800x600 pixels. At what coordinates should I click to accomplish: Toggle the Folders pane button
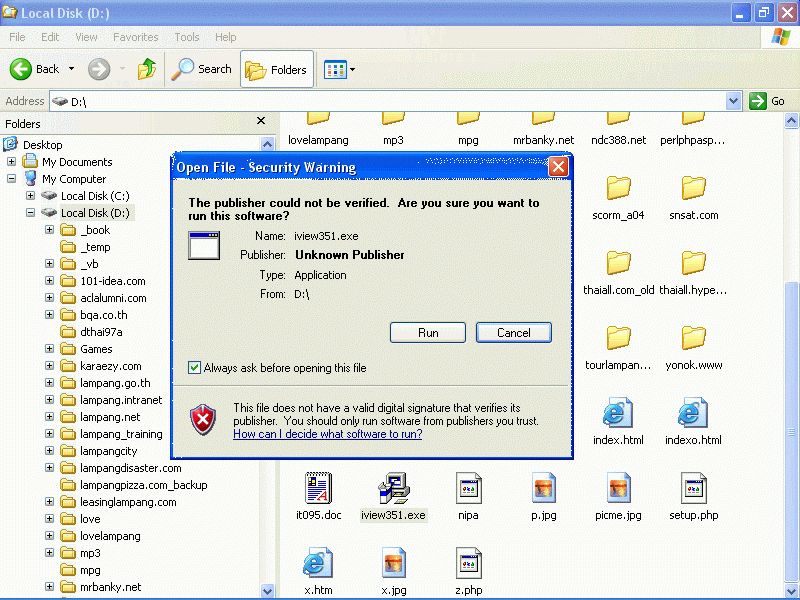(277, 70)
